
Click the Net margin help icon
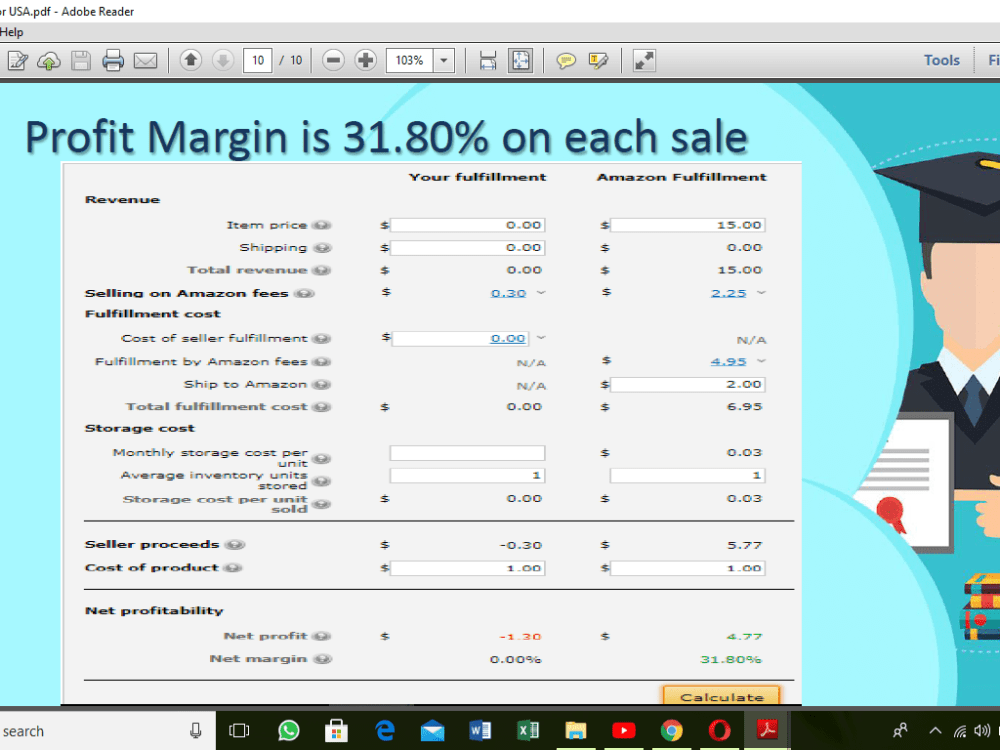click(x=322, y=659)
